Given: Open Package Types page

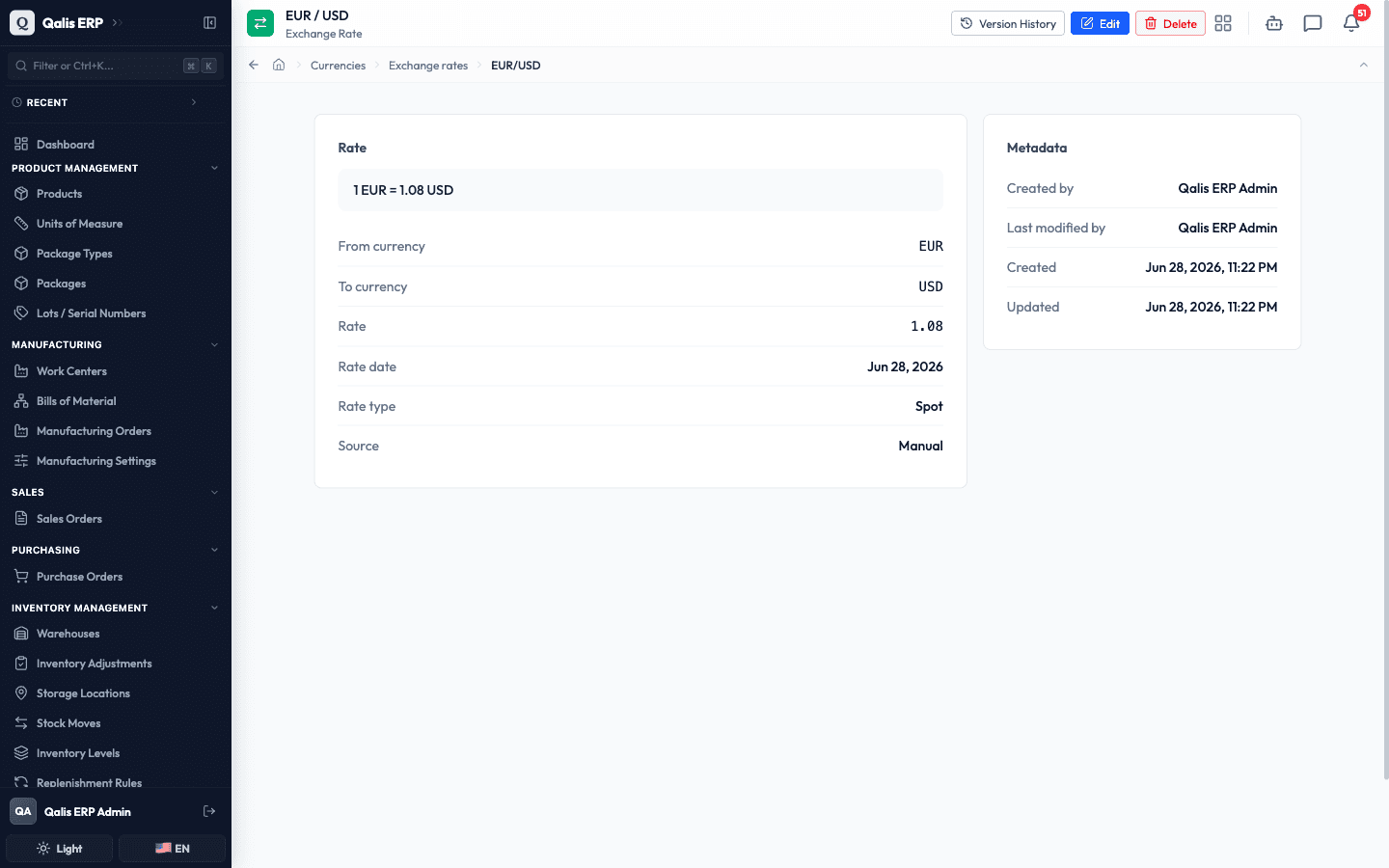Looking at the screenshot, I should click(x=116, y=254).
